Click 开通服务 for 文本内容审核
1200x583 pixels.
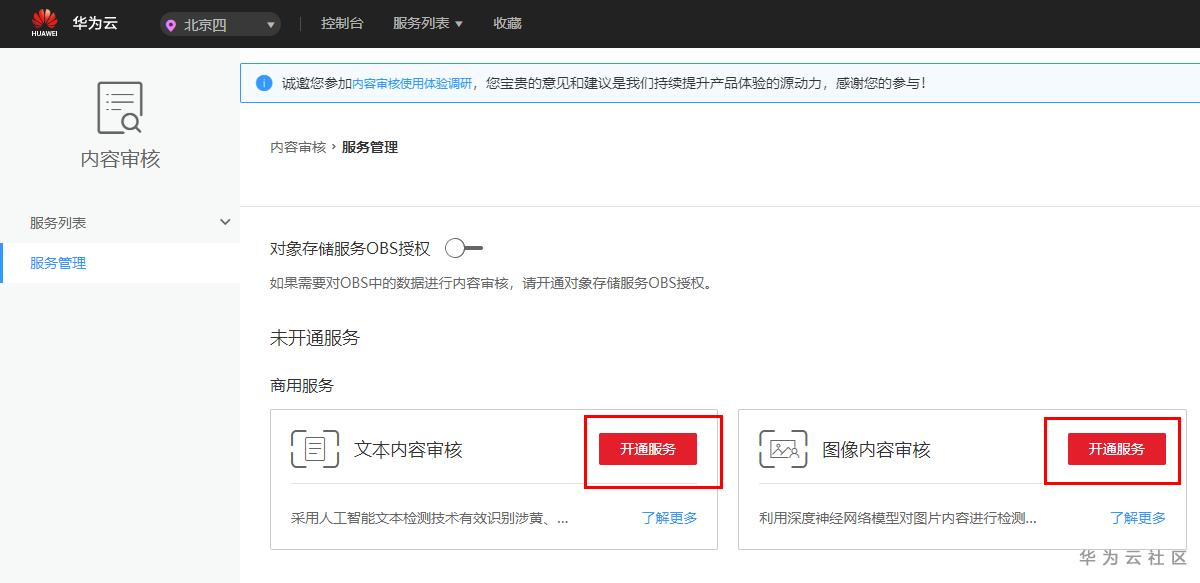[648, 449]
